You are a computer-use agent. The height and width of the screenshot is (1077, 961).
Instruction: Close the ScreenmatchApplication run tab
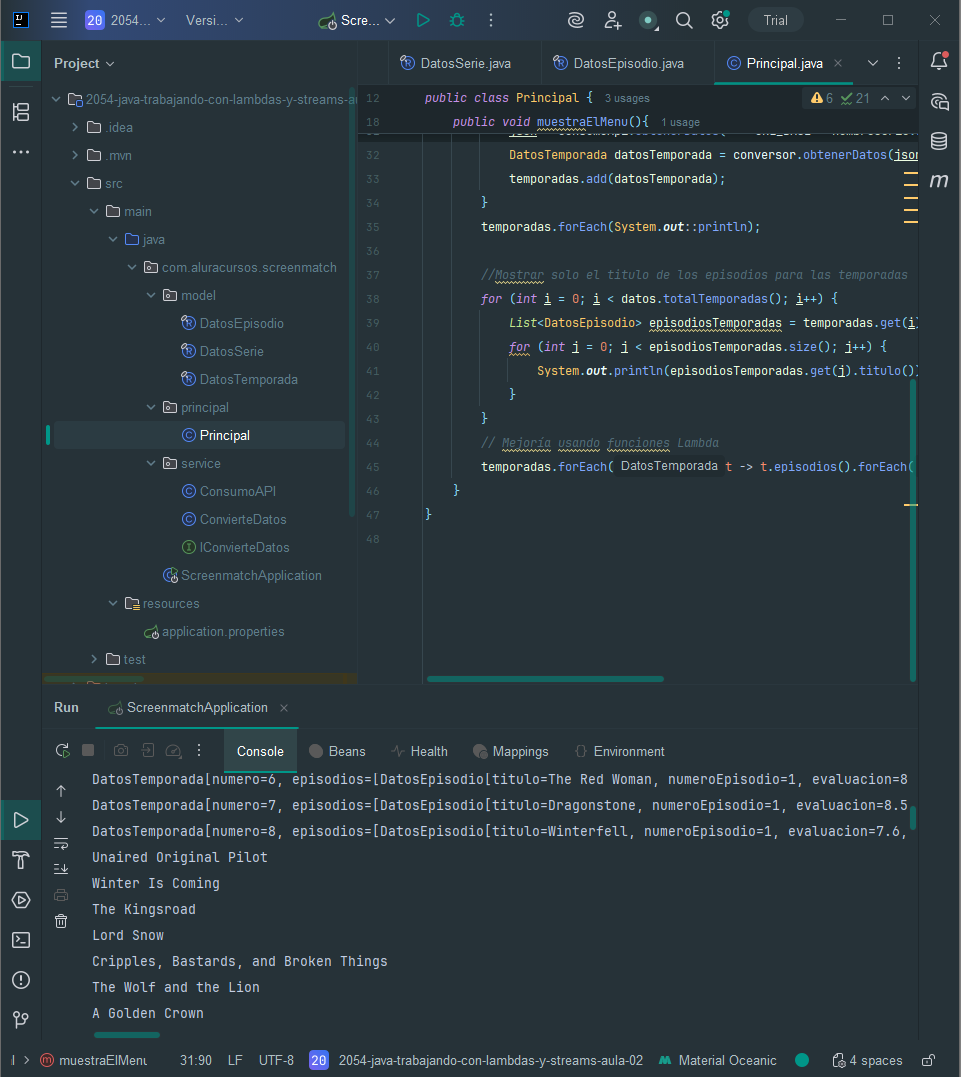tap(284, 707)
